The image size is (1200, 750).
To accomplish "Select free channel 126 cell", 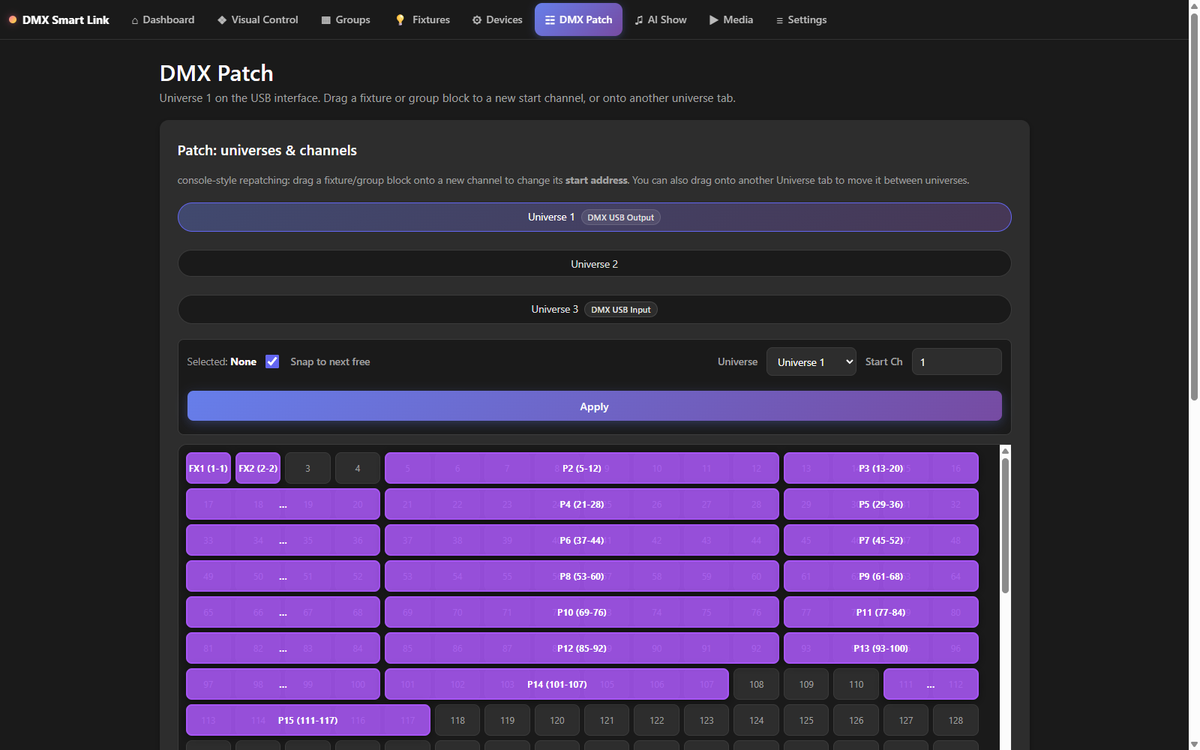I will (x=856, y=720).
